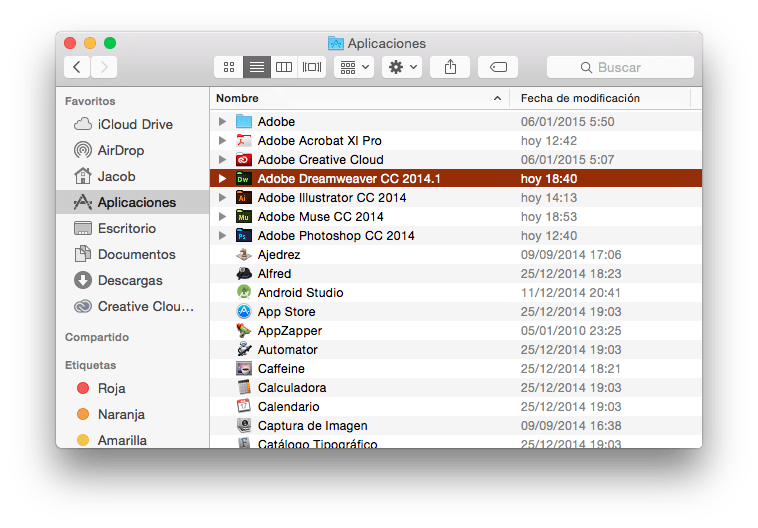
Task: Expand Adobe Illustrator CC 2014 folder
Action: pyautogui.click(x=222, y=197)
